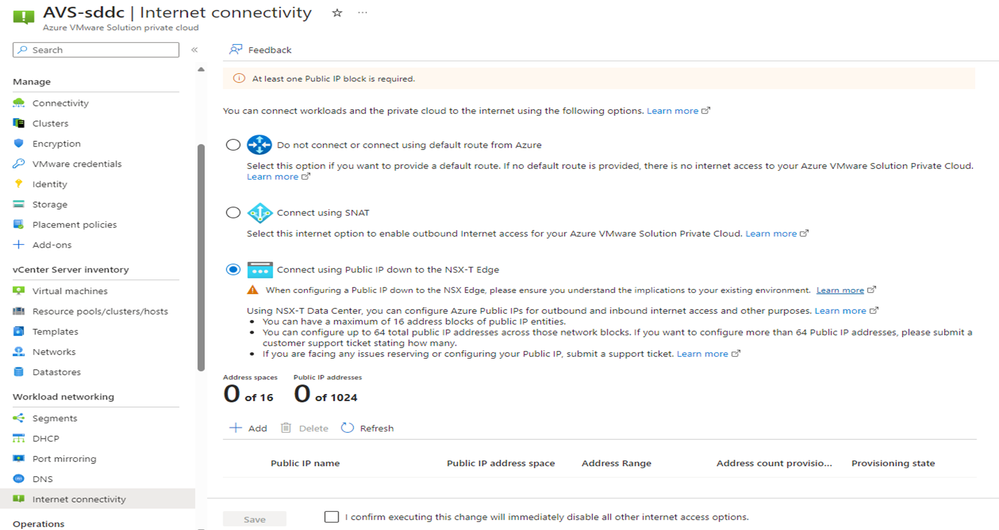
Task: Click the sidebar scroll-up arrow
Action: tap(201, 69)
